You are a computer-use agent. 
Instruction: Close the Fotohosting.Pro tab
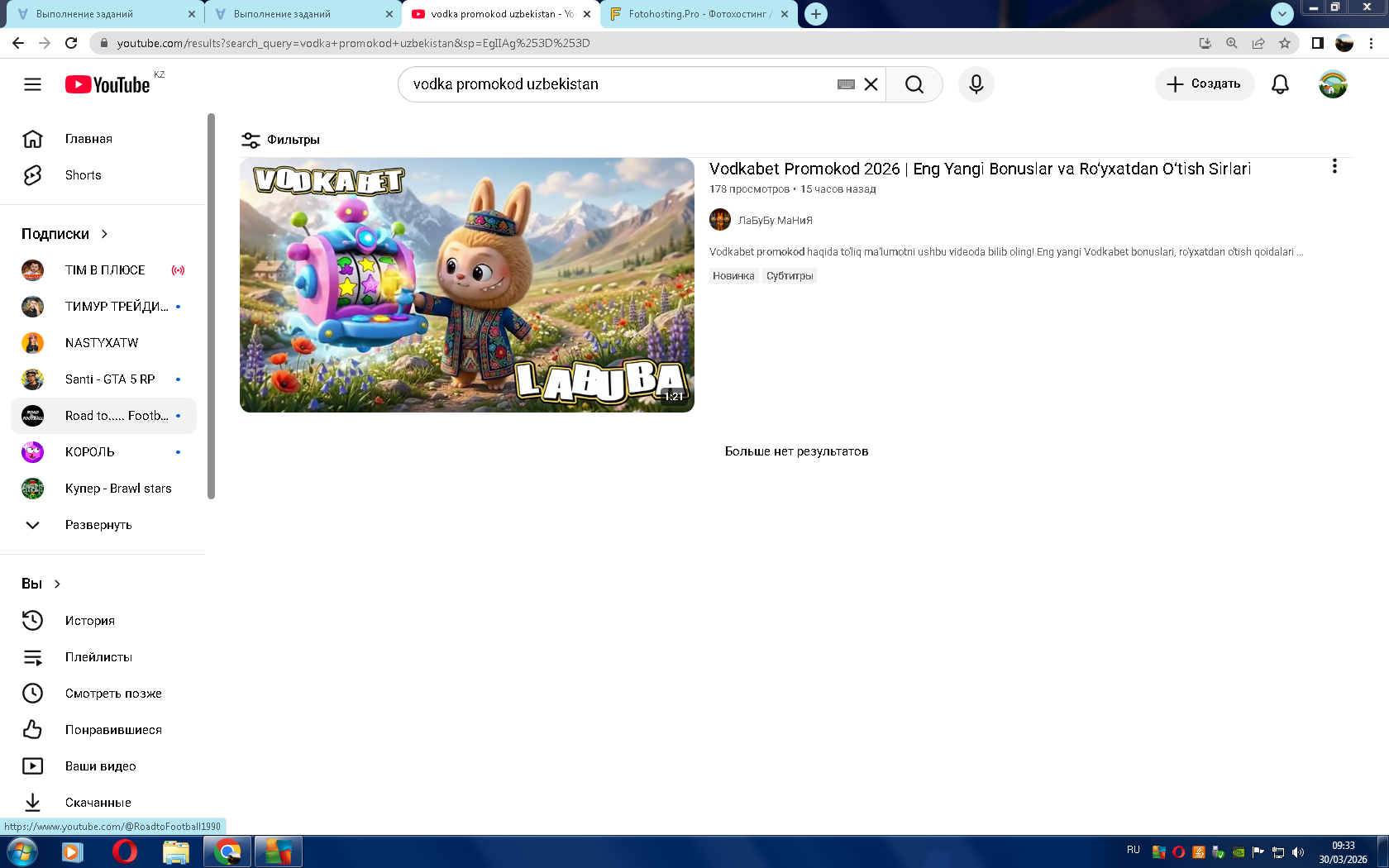(x=785, y=14)
